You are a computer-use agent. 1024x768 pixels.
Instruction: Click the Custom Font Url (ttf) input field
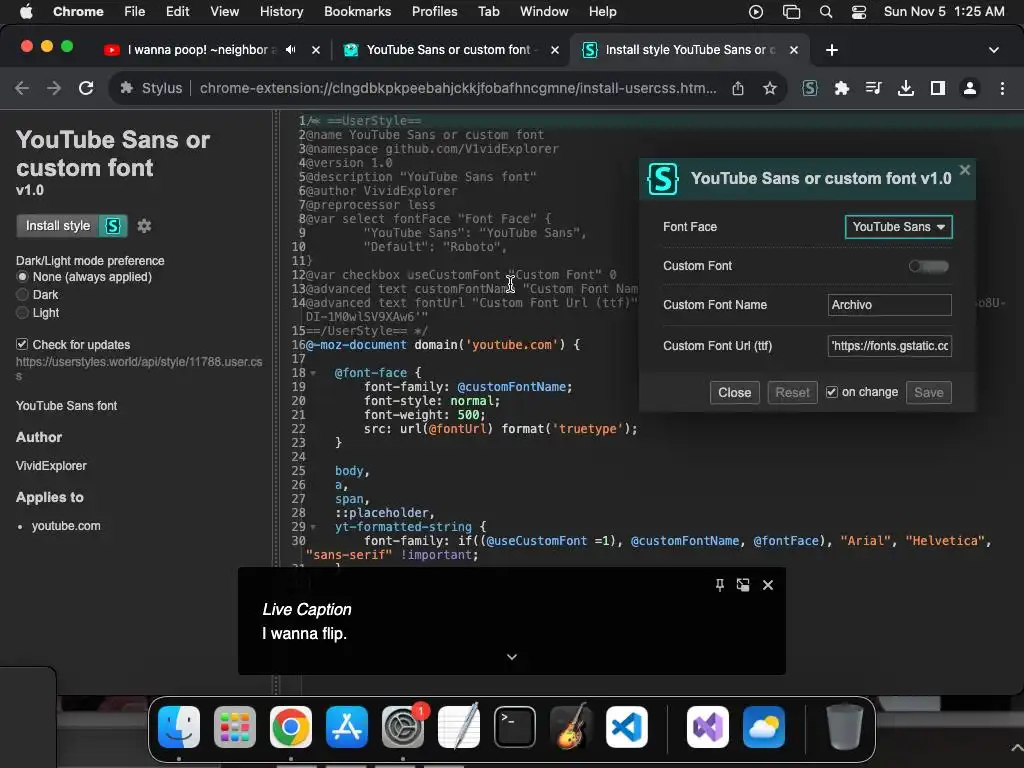point(889,346)
